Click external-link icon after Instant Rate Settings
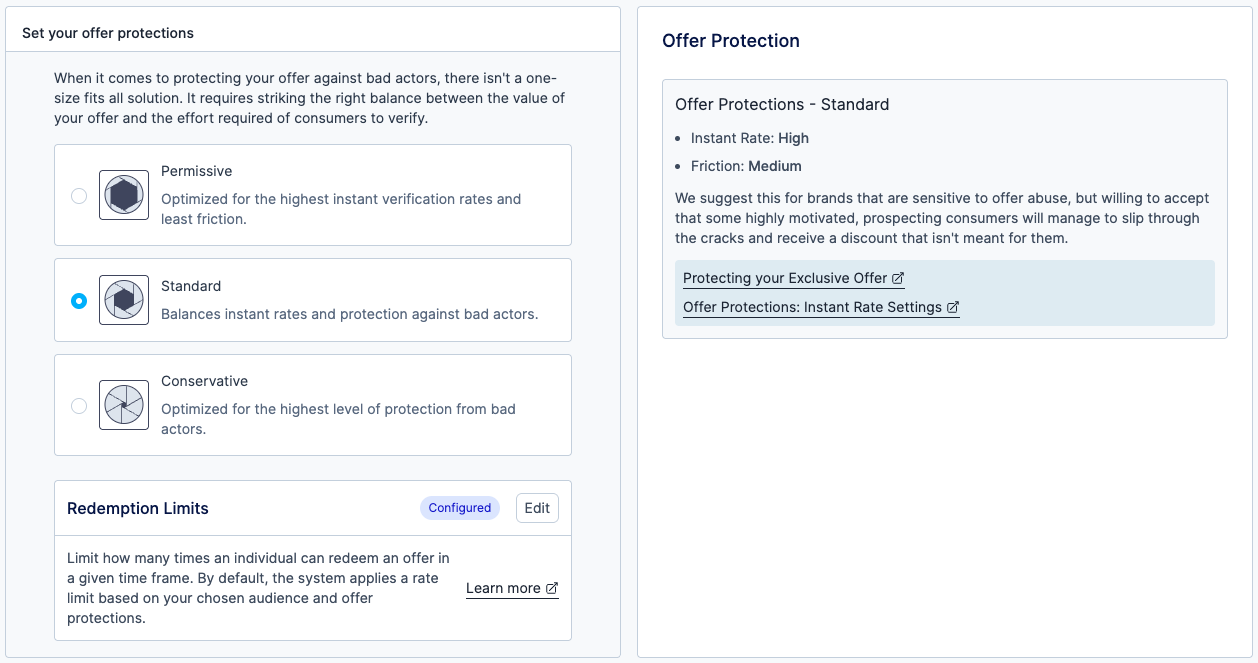The width and height of the screenshot is (1258, 663). click(x=953, y=307)
